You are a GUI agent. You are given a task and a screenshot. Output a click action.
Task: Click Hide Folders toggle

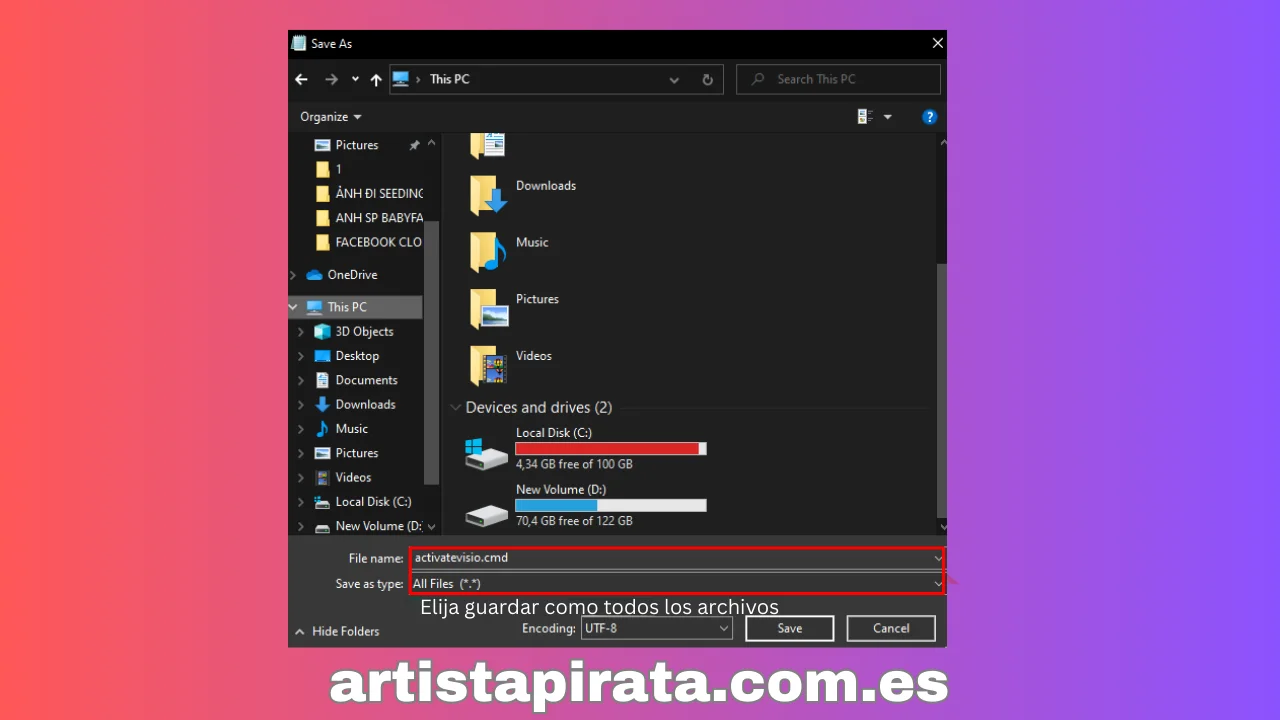coord(337,632)
